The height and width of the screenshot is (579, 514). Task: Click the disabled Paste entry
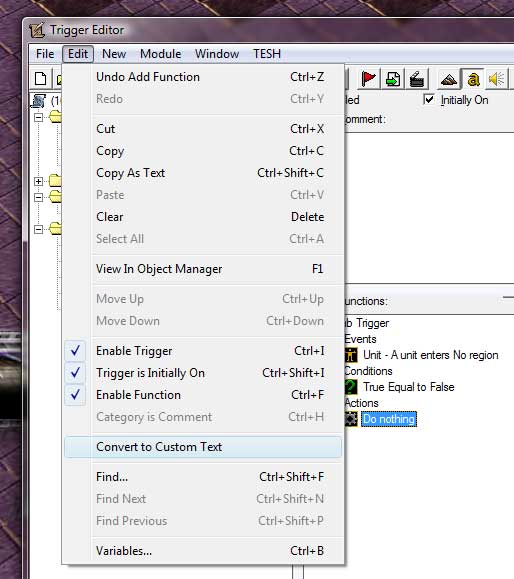(202, 195)
